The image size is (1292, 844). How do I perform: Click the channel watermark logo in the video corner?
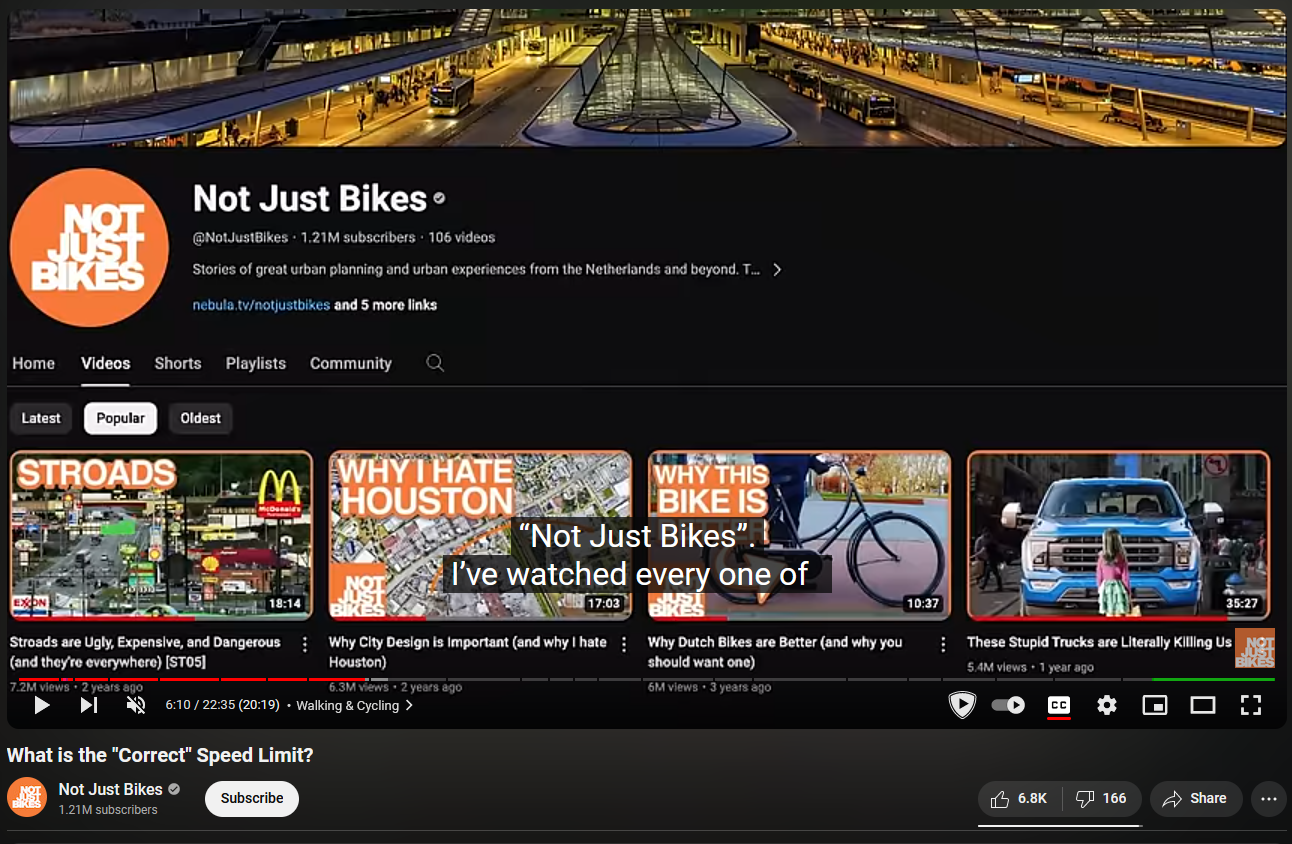pos(1255,648)
